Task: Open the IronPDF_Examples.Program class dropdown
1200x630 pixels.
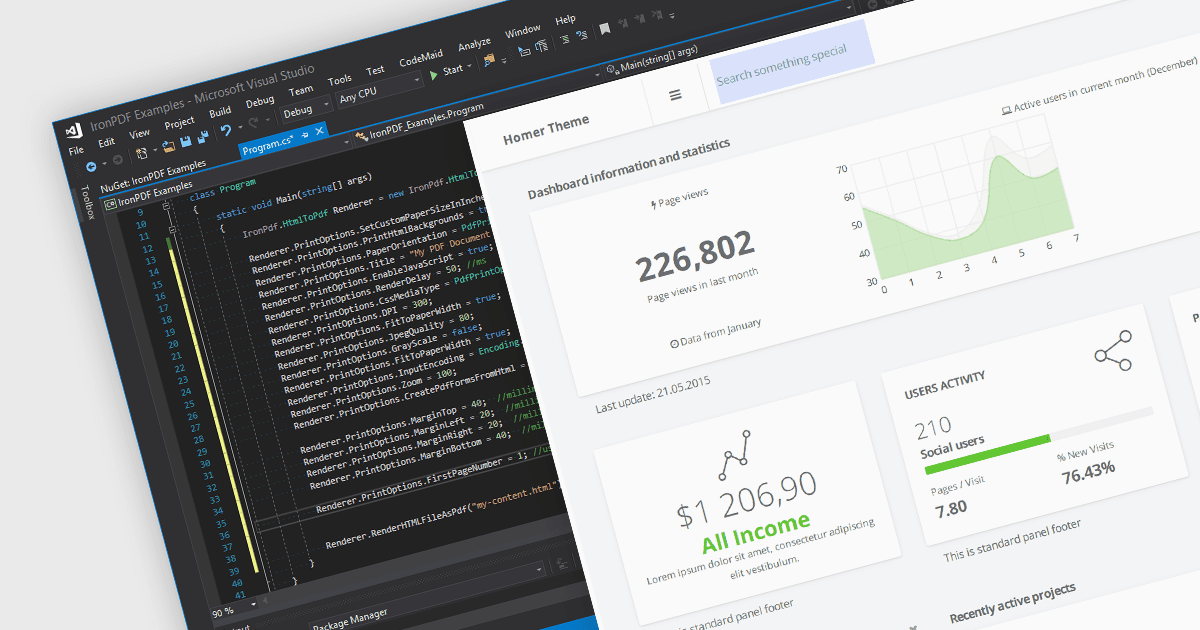Action: point(422,120)
